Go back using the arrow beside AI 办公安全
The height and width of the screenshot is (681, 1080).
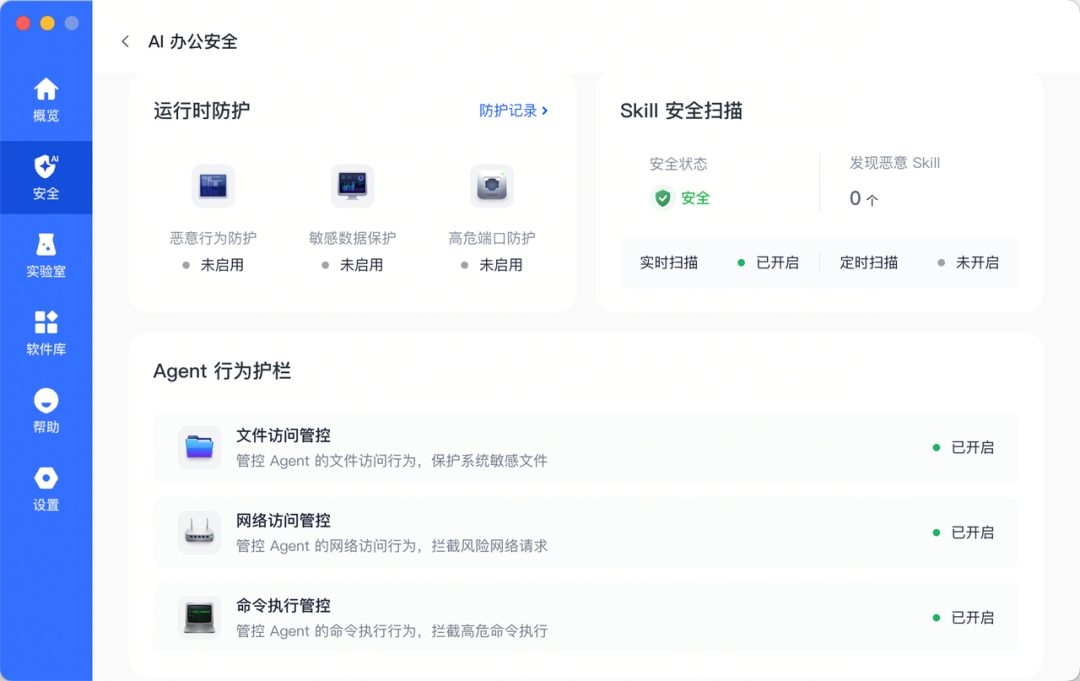pos(125,41)
